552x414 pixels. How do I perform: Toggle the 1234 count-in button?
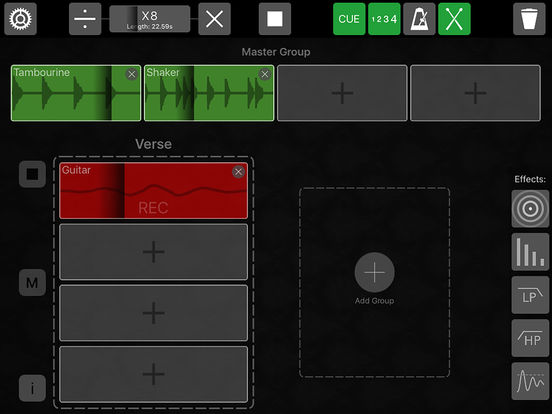point(384,19)
